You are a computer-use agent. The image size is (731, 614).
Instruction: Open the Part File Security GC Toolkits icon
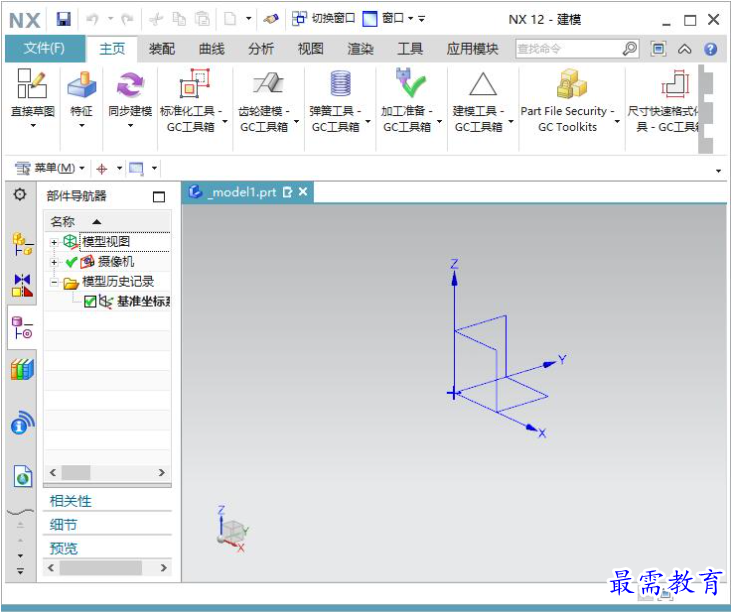point(572,84)
